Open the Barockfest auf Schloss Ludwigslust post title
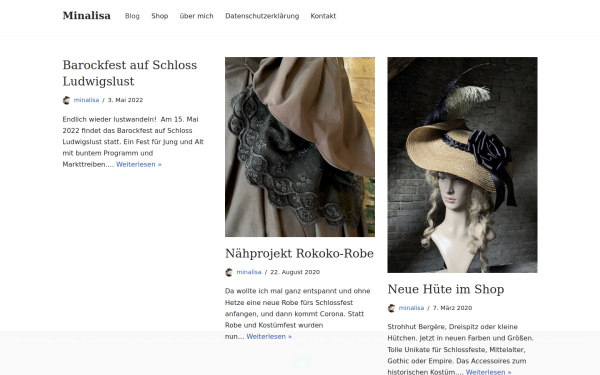 point(130,73)
